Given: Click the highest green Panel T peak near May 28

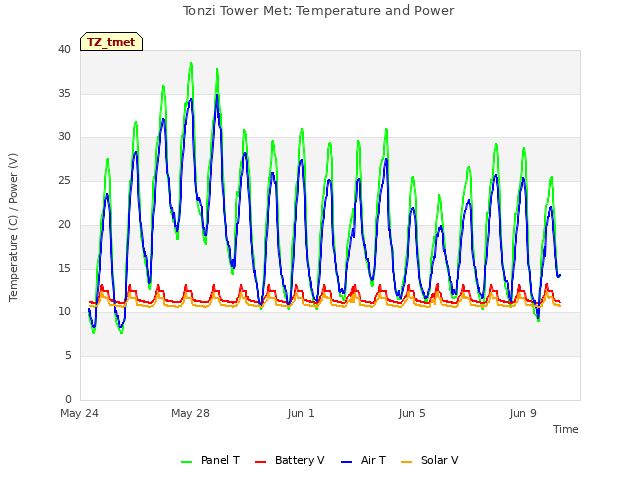Looking at the screenshot, I should pyautogui.click(x=191, y=64).
